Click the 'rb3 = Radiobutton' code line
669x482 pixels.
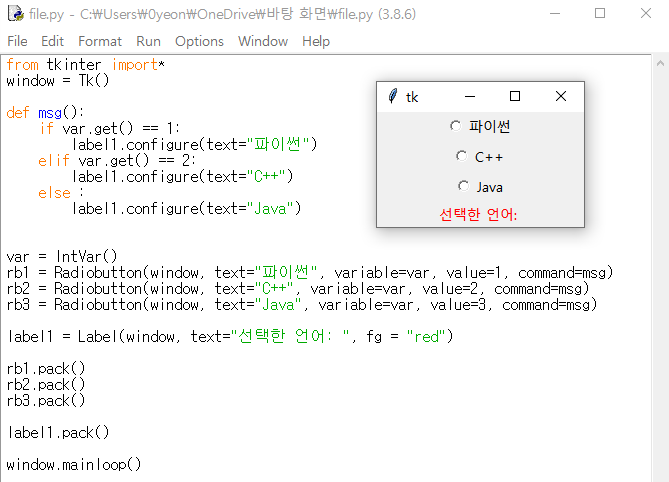302,305
